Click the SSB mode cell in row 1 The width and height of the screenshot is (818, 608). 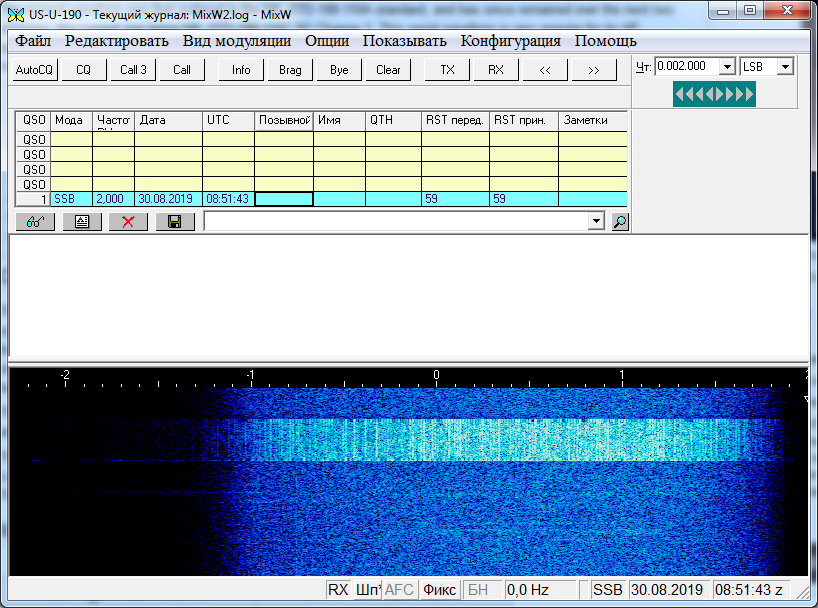71,199
